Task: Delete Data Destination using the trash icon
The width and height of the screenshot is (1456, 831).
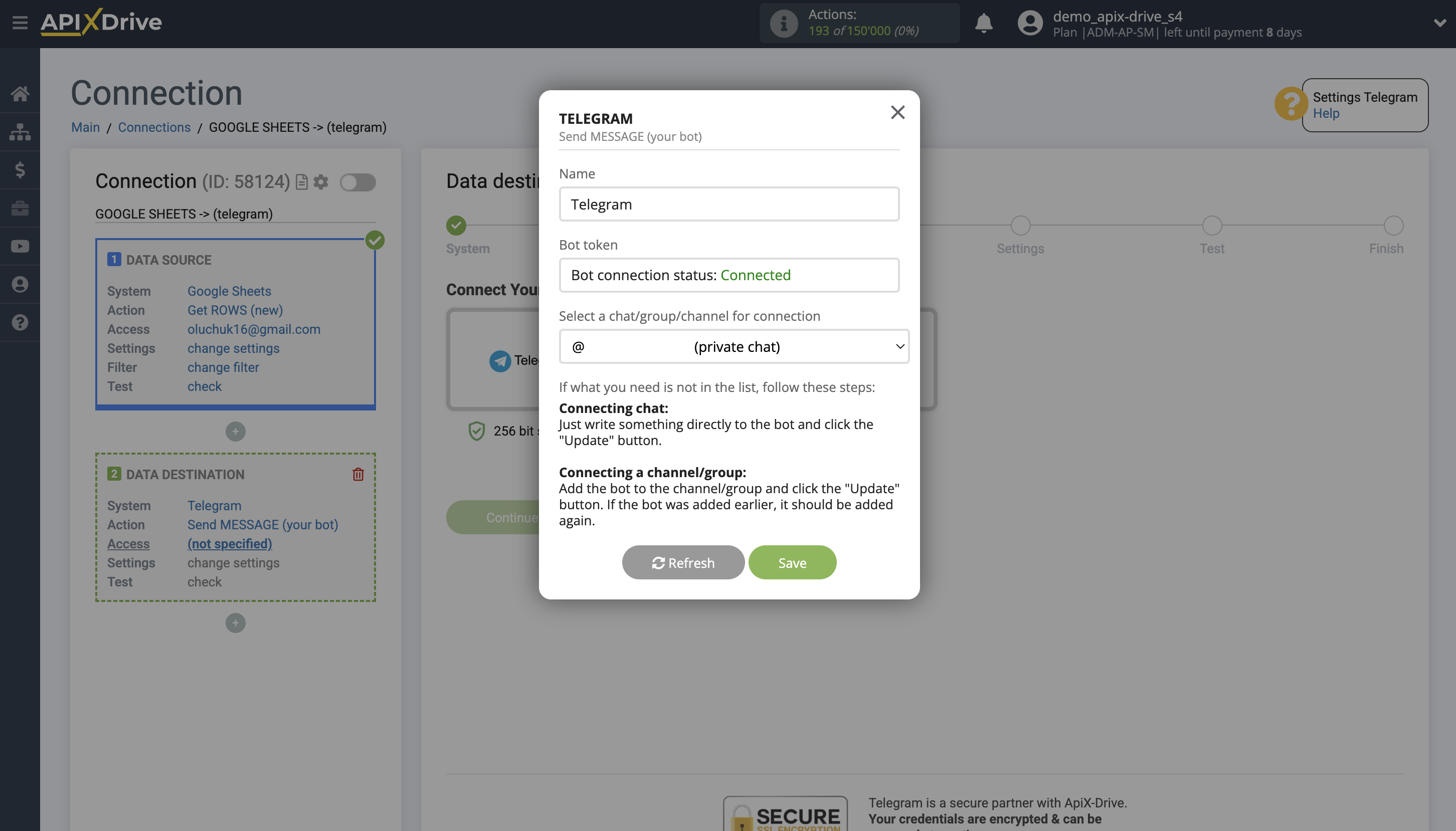Action: (358, 474)
